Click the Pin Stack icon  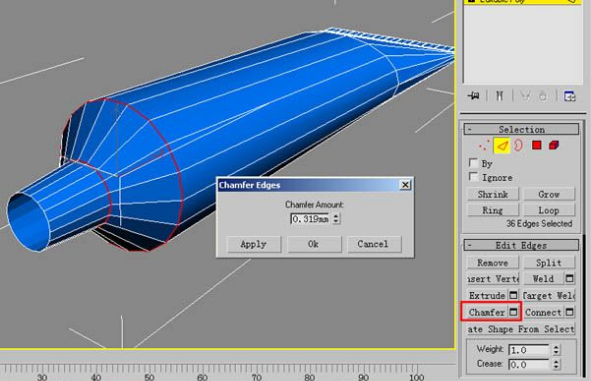click(473, 96)
